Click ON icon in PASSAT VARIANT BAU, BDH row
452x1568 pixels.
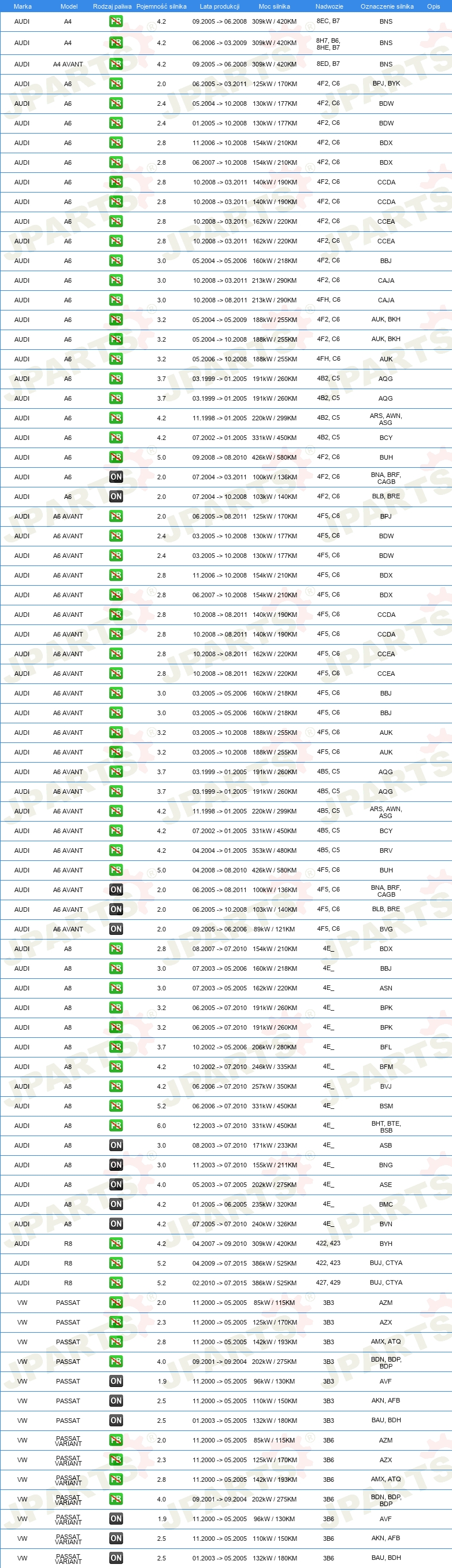click(116, 1558)
